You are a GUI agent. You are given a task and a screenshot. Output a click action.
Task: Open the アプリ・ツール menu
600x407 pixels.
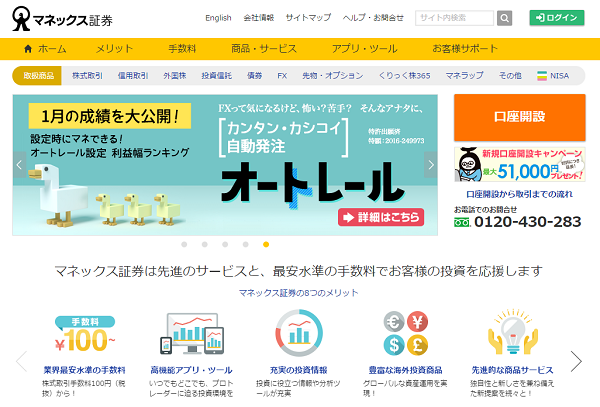tap(364, 49)
